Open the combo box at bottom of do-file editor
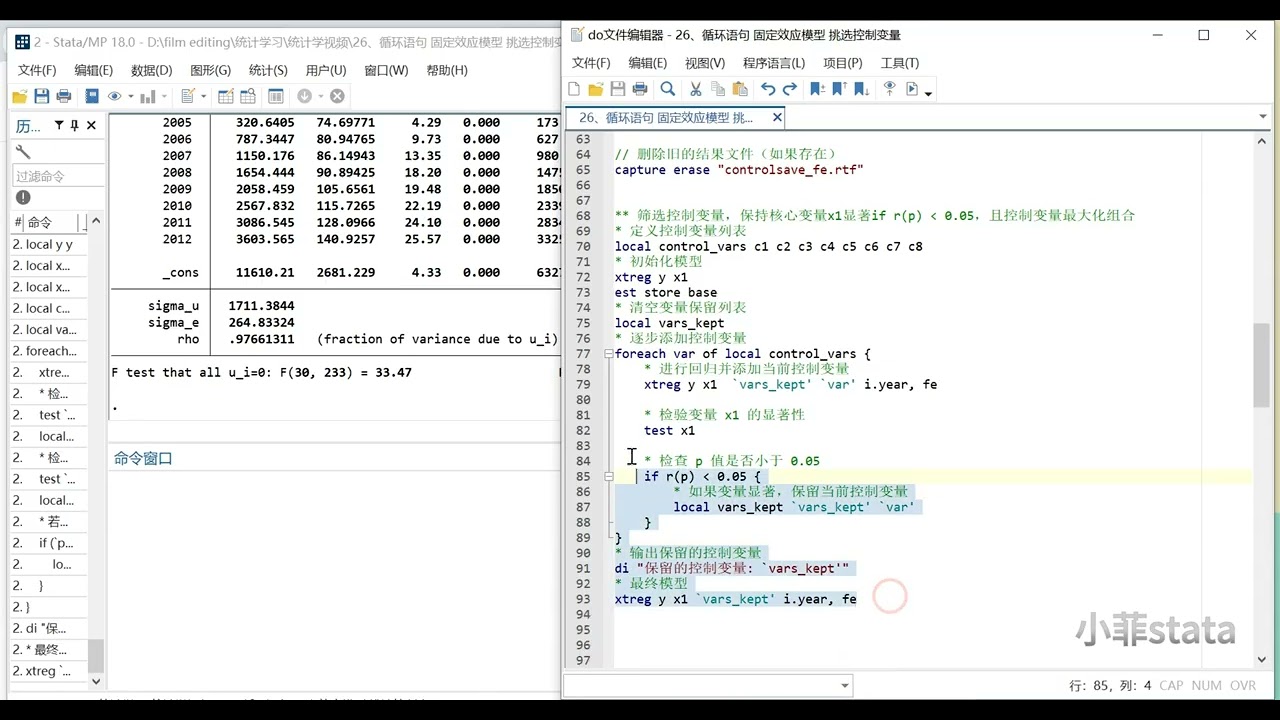The height and width of the screenshot is (720, 1280). coord(707,686)
